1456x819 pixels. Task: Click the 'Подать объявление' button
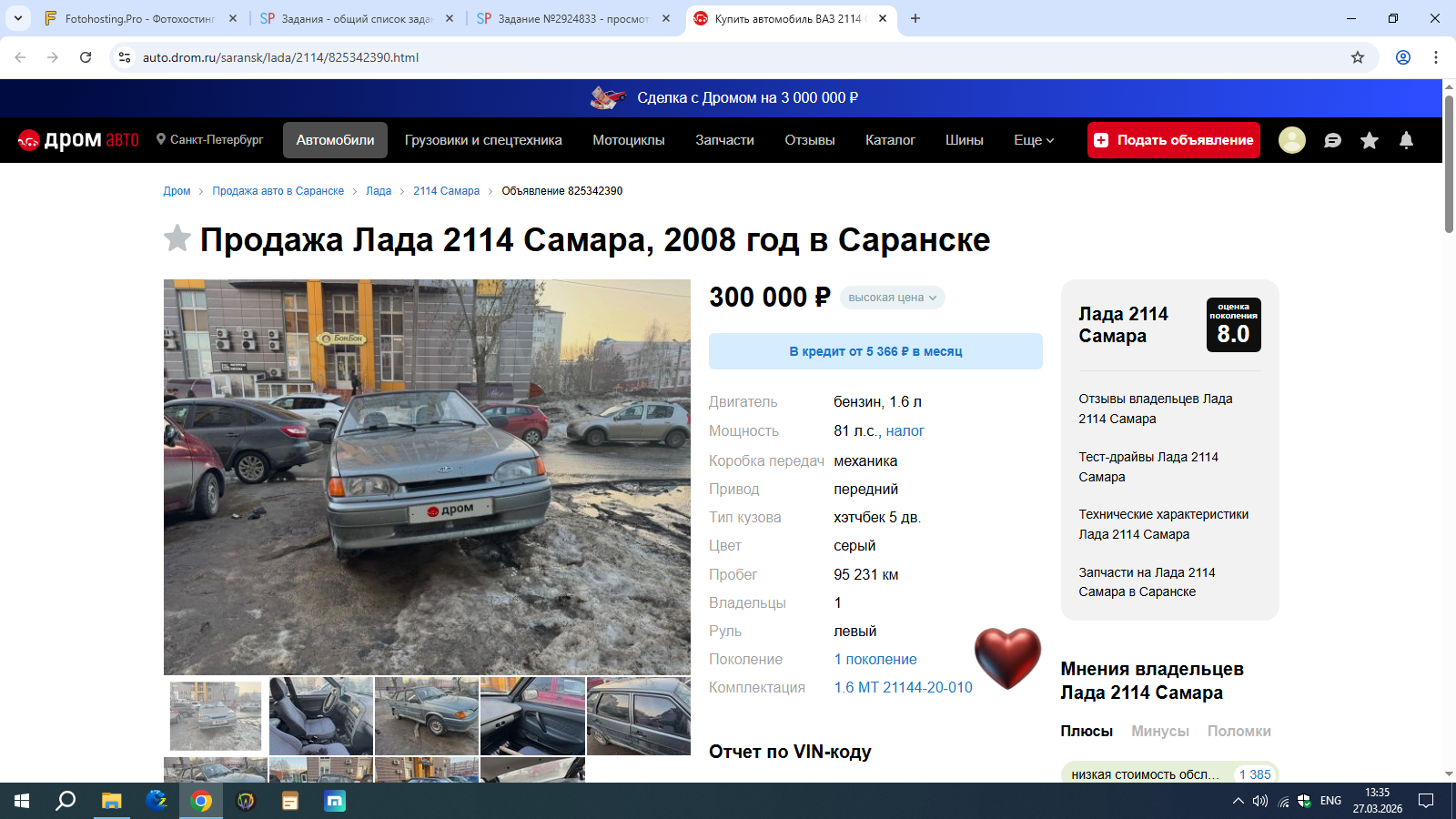[1174, 140]
